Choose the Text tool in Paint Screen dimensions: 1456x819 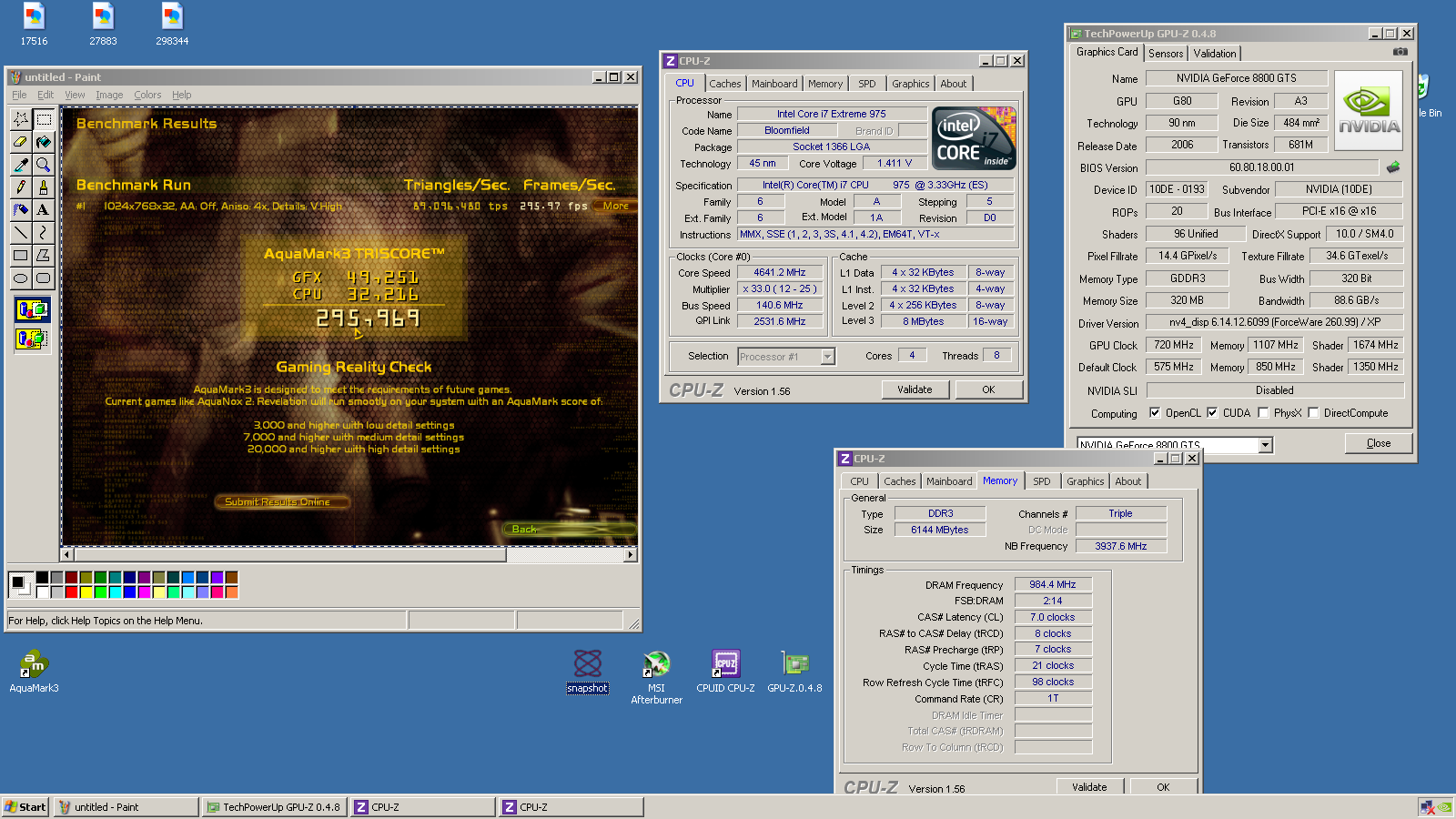(x=43, y=210)
